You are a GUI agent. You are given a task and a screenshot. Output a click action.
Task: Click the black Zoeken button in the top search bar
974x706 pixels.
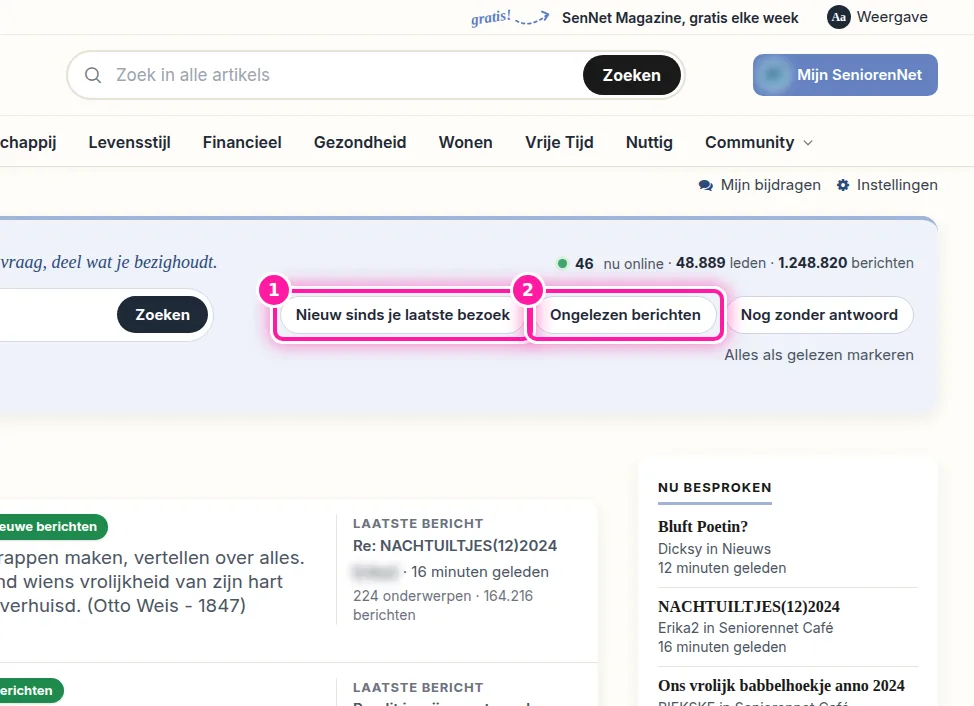[631, 75]
